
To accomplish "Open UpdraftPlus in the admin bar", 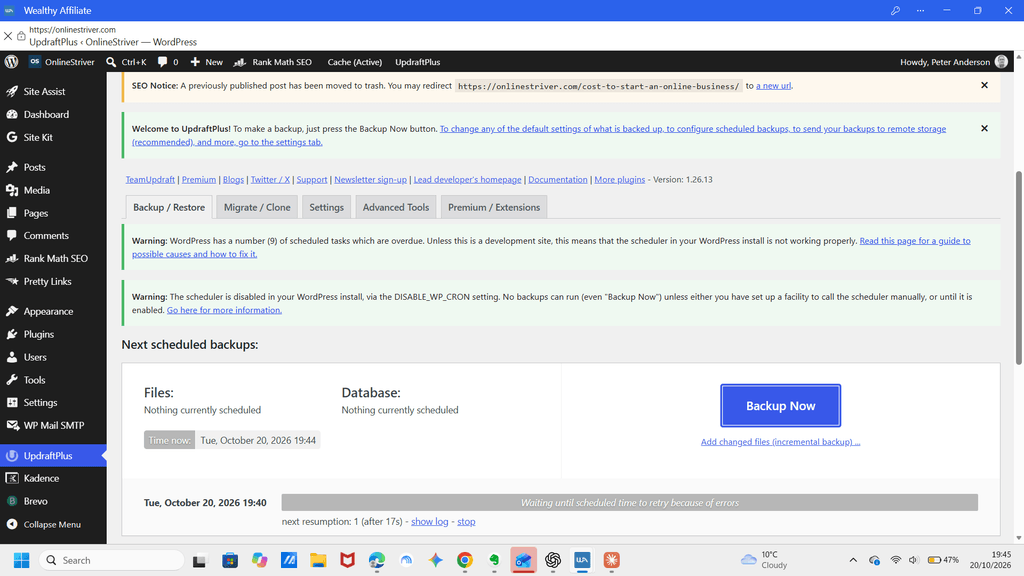I will 417,62.
